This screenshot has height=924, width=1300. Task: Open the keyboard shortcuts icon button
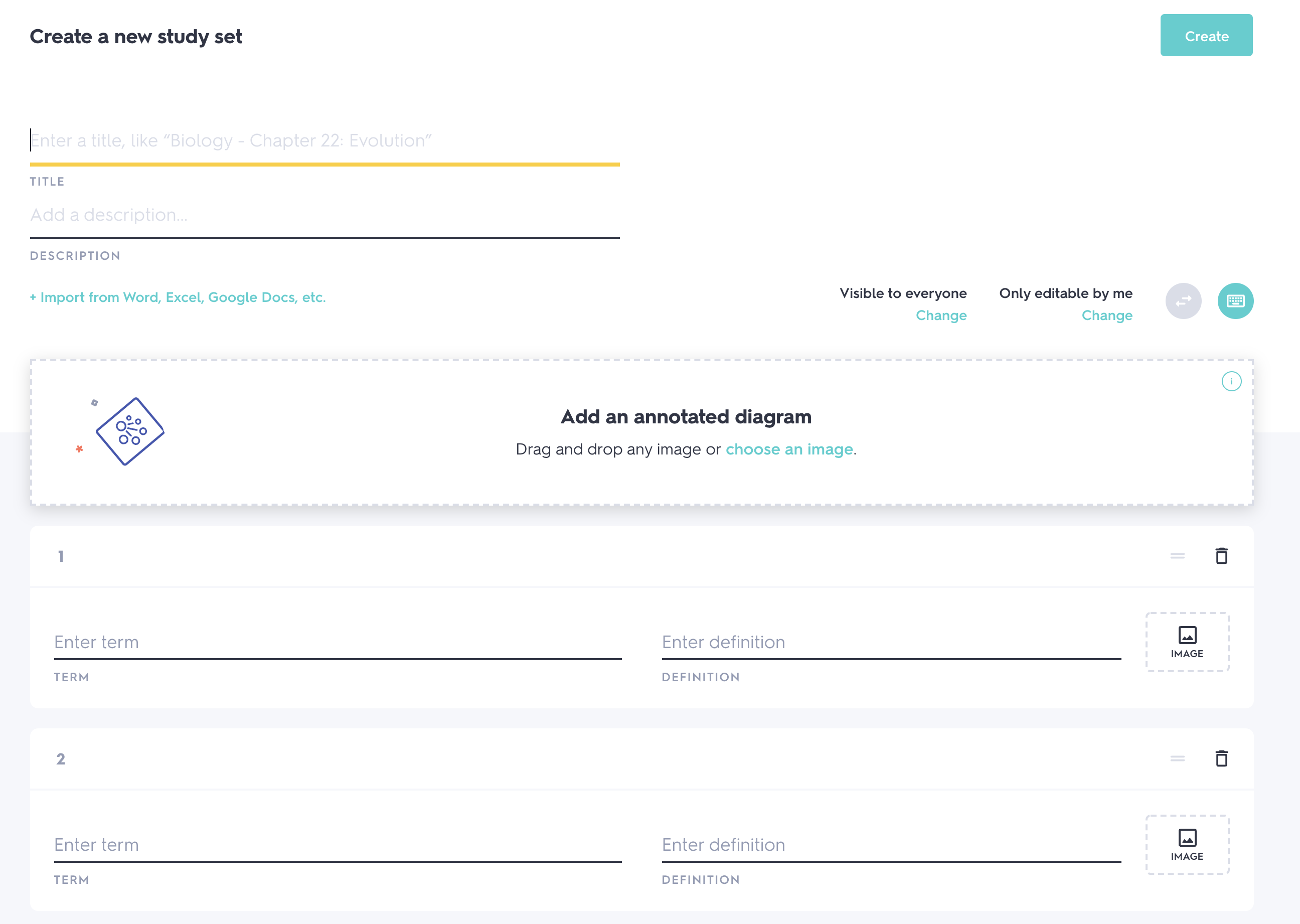pos(1235,301)
